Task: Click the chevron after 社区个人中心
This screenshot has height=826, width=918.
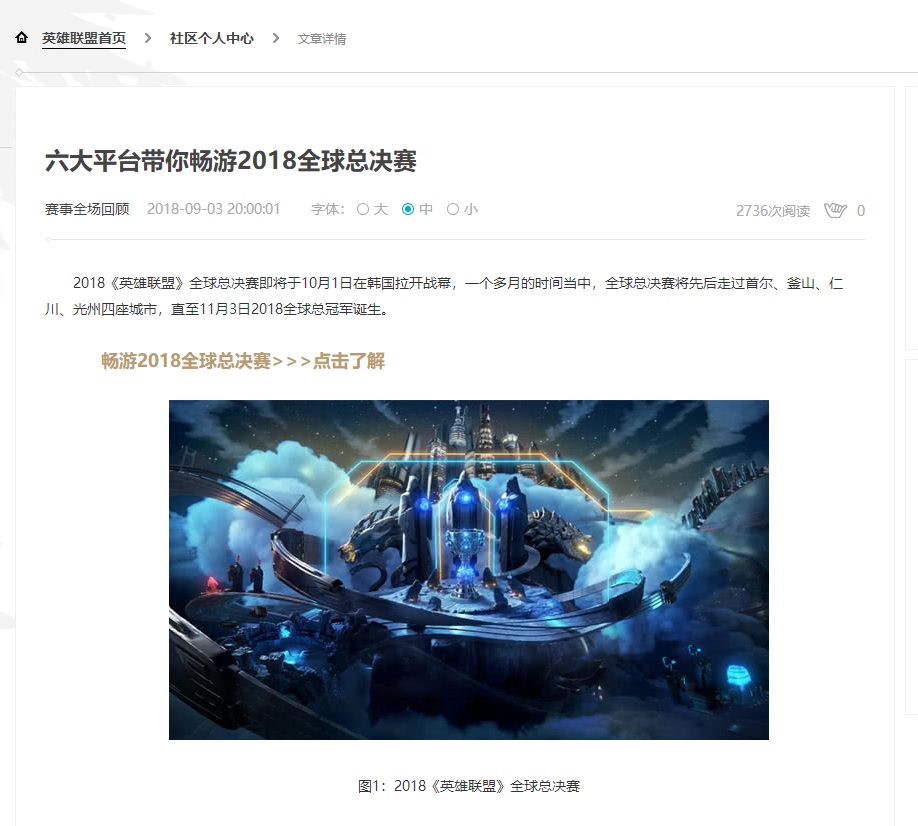Action: pos(276,38)
